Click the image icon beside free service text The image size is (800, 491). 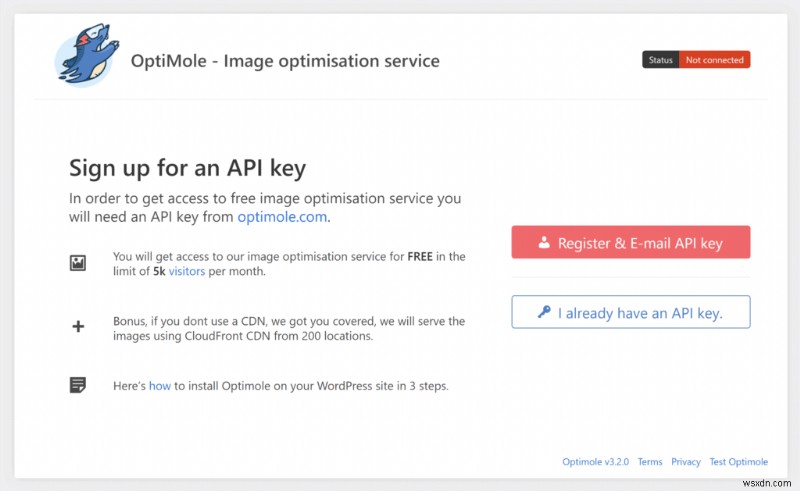coord(78,263)
